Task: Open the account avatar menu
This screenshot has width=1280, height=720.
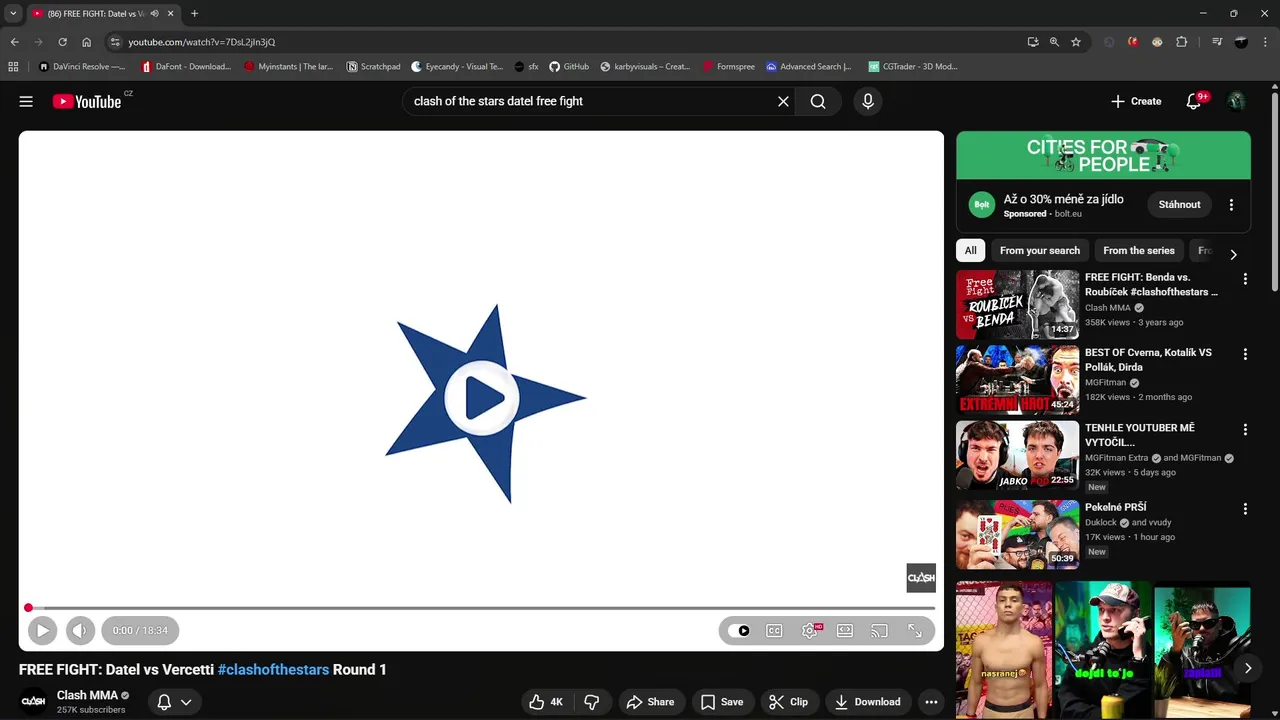Action: point(1237,101)
